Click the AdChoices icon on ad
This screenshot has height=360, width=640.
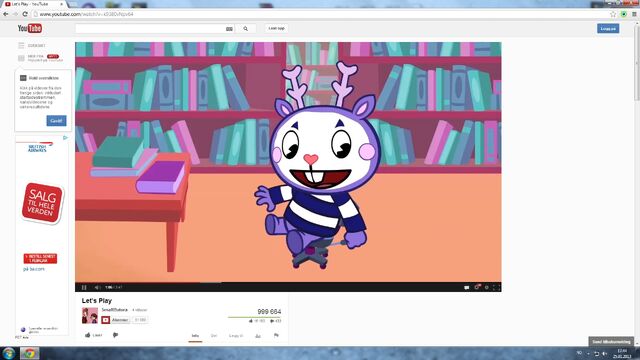pos(65,138)
